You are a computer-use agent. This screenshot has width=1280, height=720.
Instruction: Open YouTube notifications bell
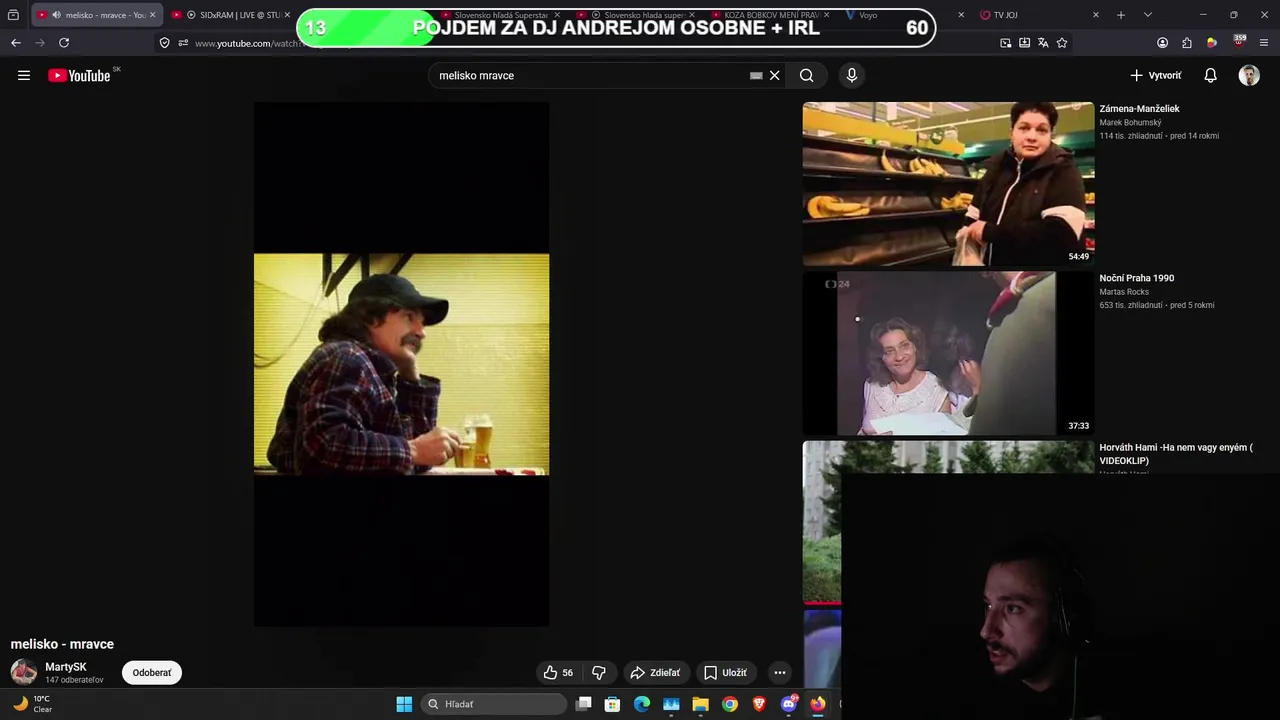(1210, 75)
